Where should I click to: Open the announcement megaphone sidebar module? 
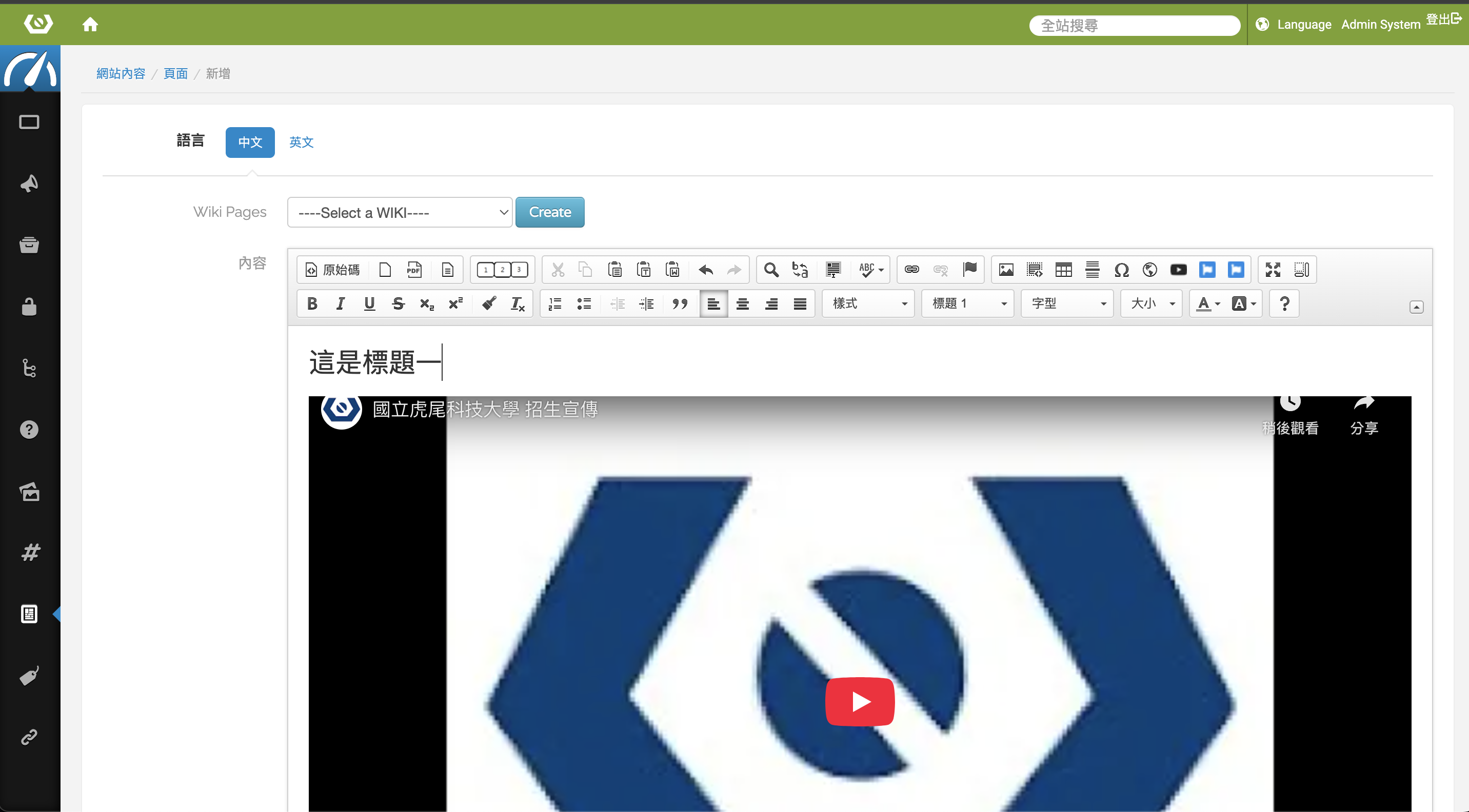pyautogui.click(x=29, y=184)
